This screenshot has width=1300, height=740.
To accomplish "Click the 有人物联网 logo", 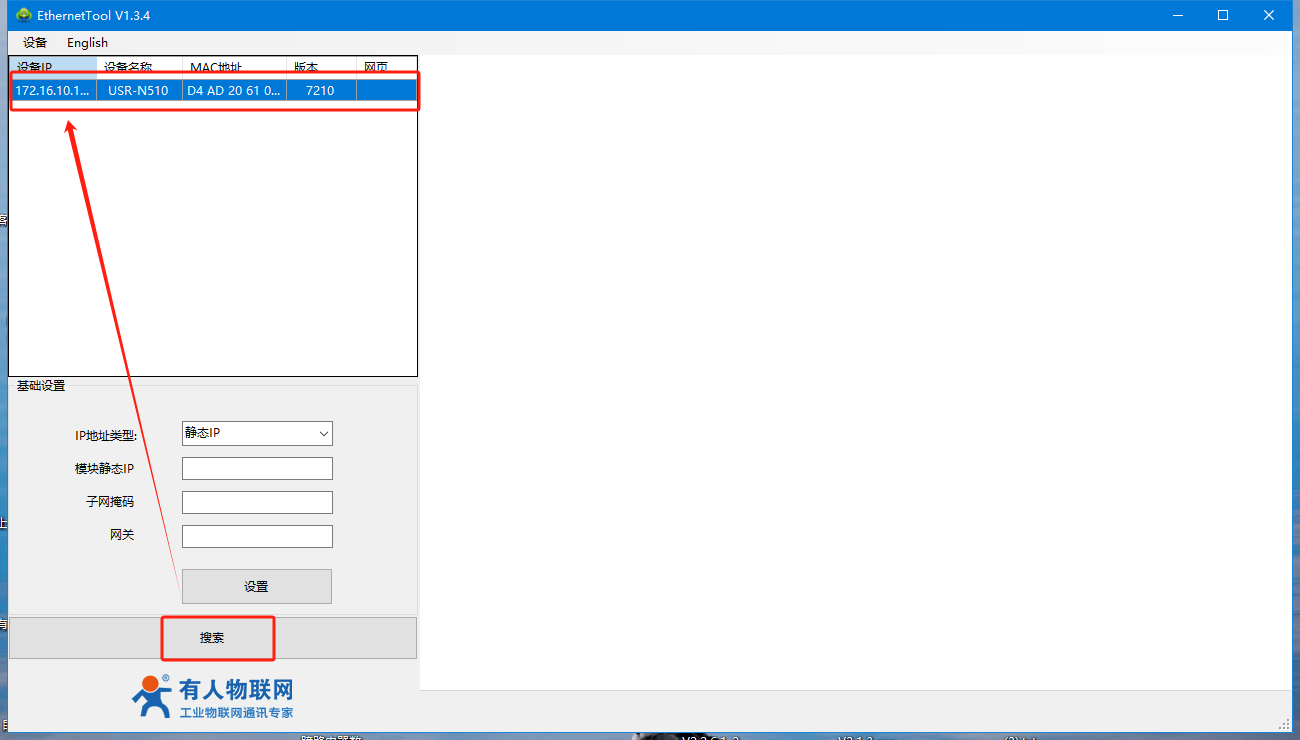I will [x=213, y=697].
